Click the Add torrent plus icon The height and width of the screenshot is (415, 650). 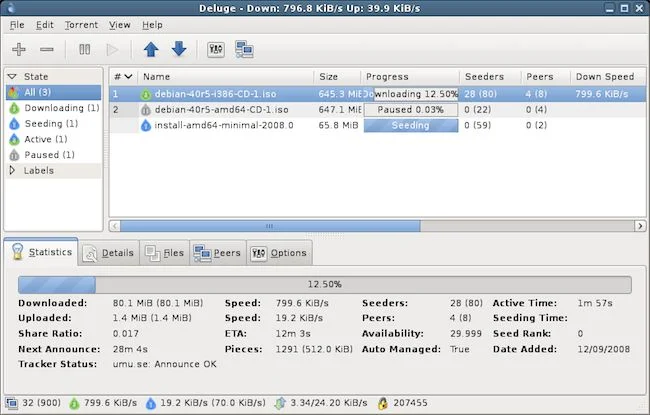(19, 49)
